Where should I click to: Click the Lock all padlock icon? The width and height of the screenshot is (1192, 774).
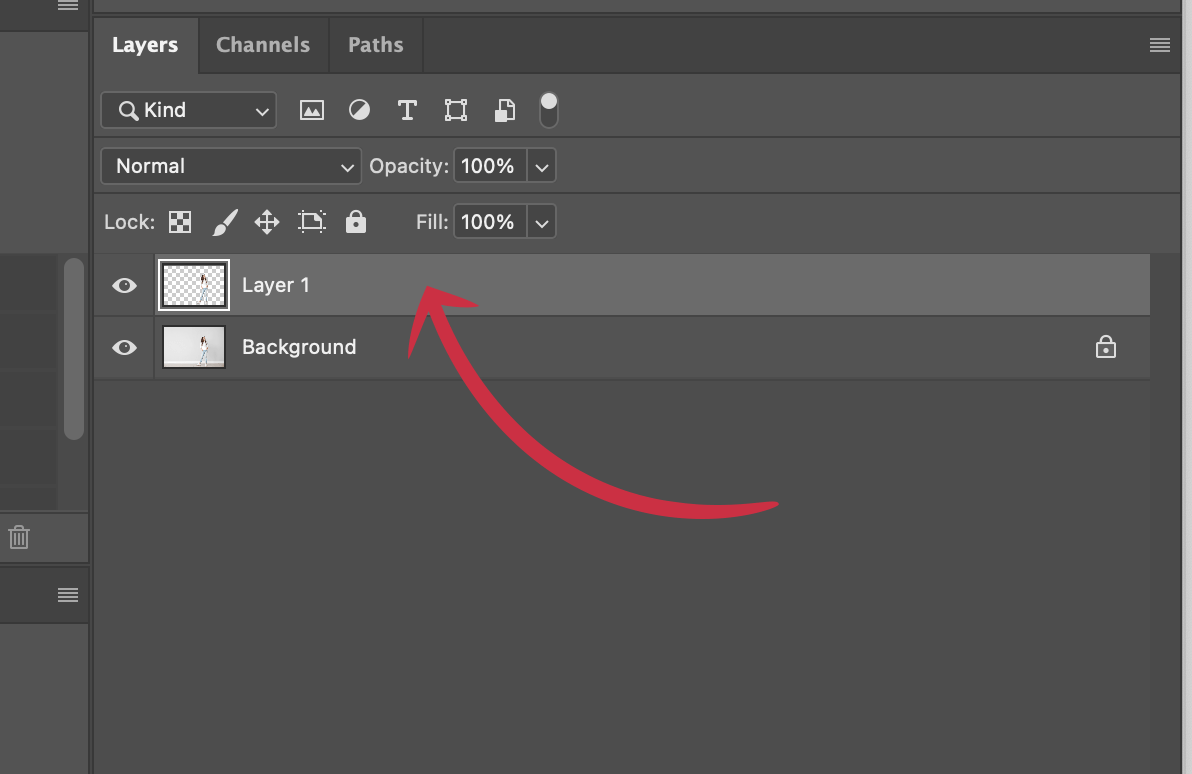pyautogui.click(x=356, y=222)
